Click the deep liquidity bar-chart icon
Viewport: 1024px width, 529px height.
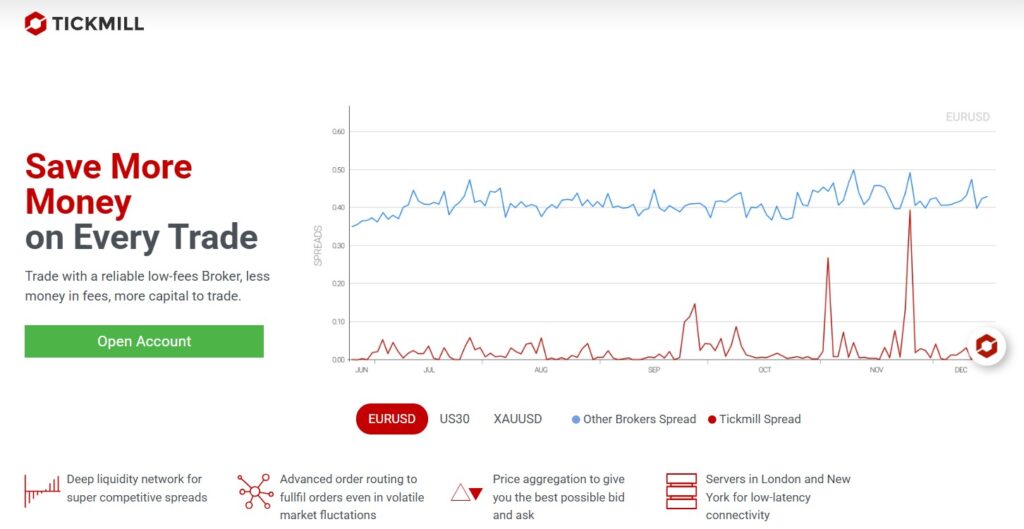tap(42, 490)
